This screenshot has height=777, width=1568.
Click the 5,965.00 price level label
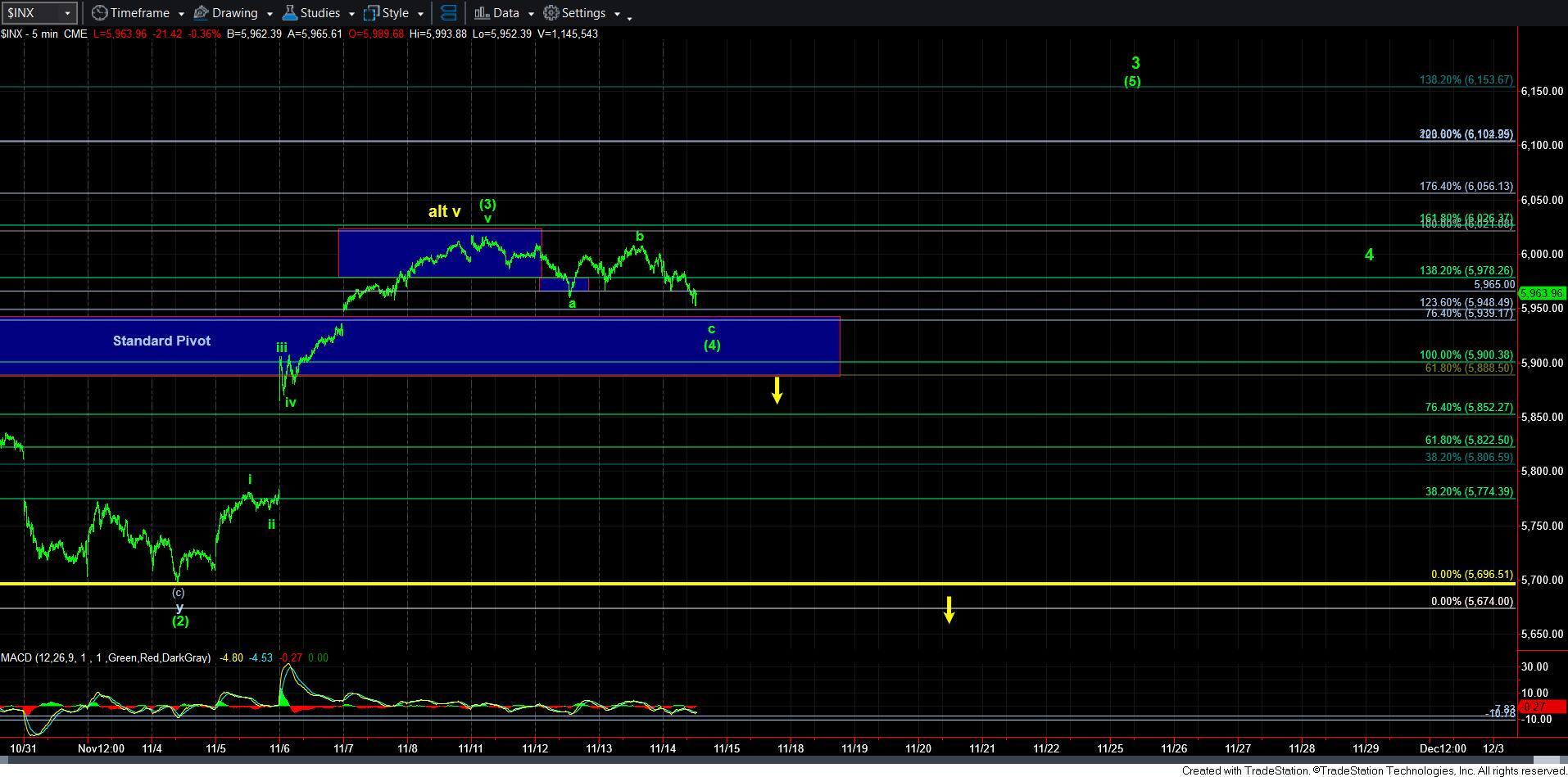(x=1494, y=285)
